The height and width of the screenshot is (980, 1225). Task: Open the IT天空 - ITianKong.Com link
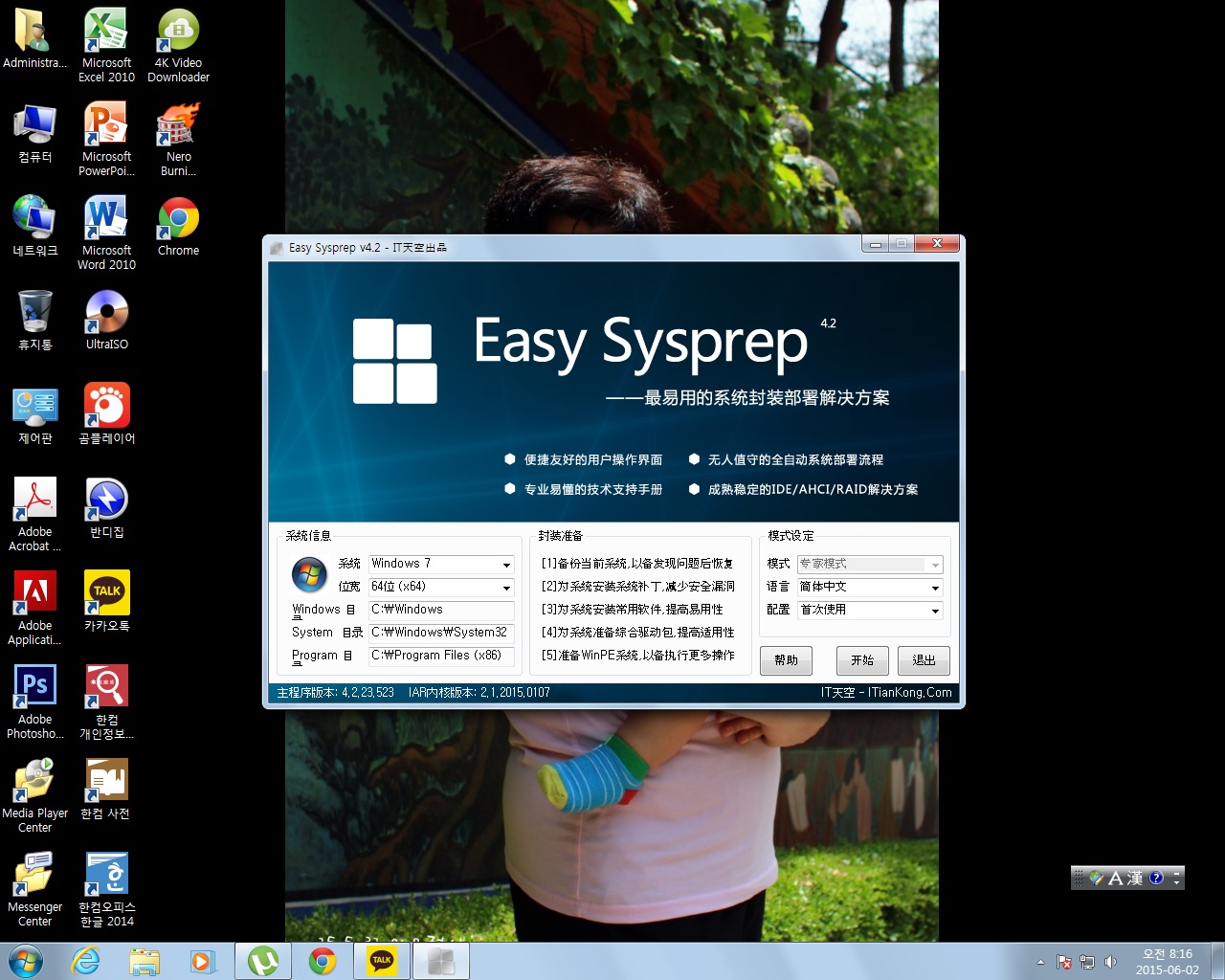point(886,693)
